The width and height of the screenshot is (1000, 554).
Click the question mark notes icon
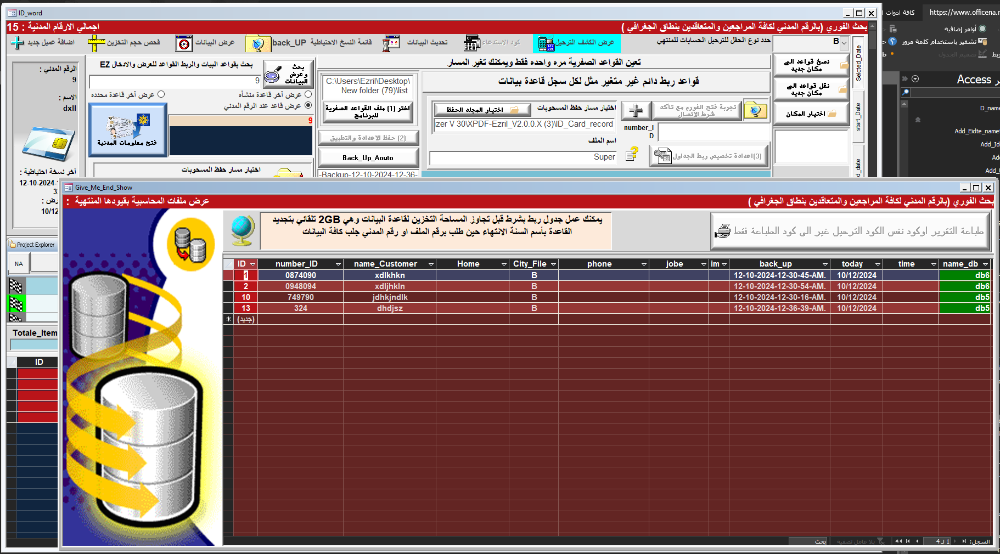[631, 154]
